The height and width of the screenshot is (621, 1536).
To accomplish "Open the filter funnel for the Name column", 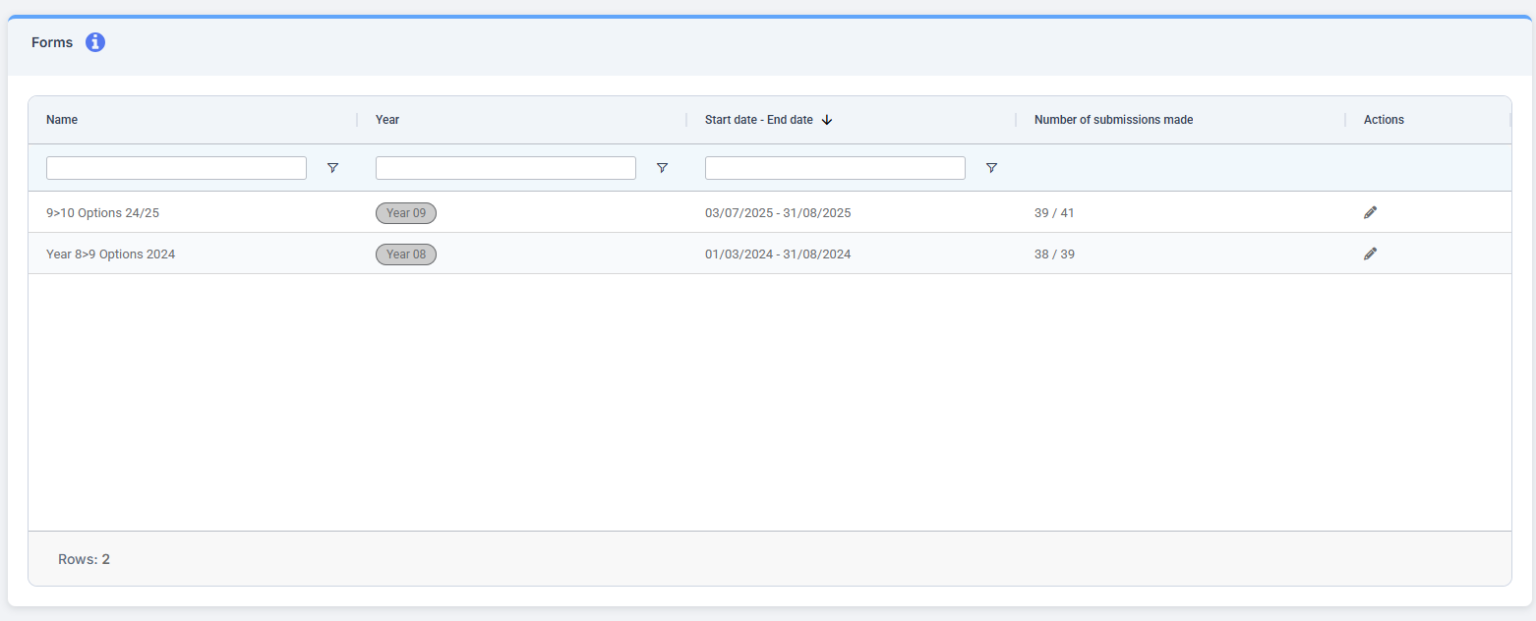I will [332, 167].
